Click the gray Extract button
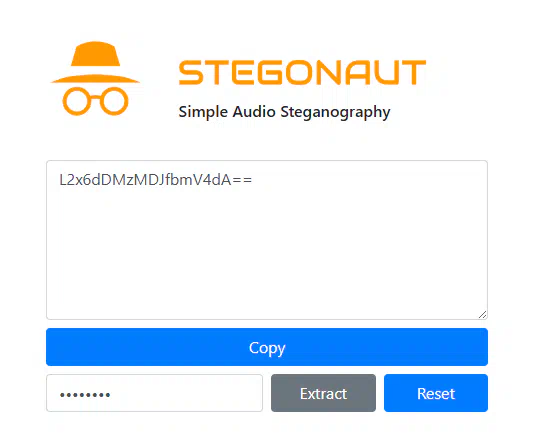 (323, 393)
